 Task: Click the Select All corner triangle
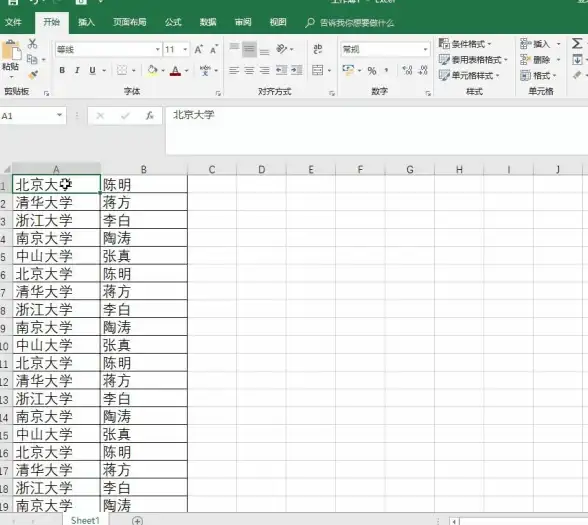coord(6,169)
